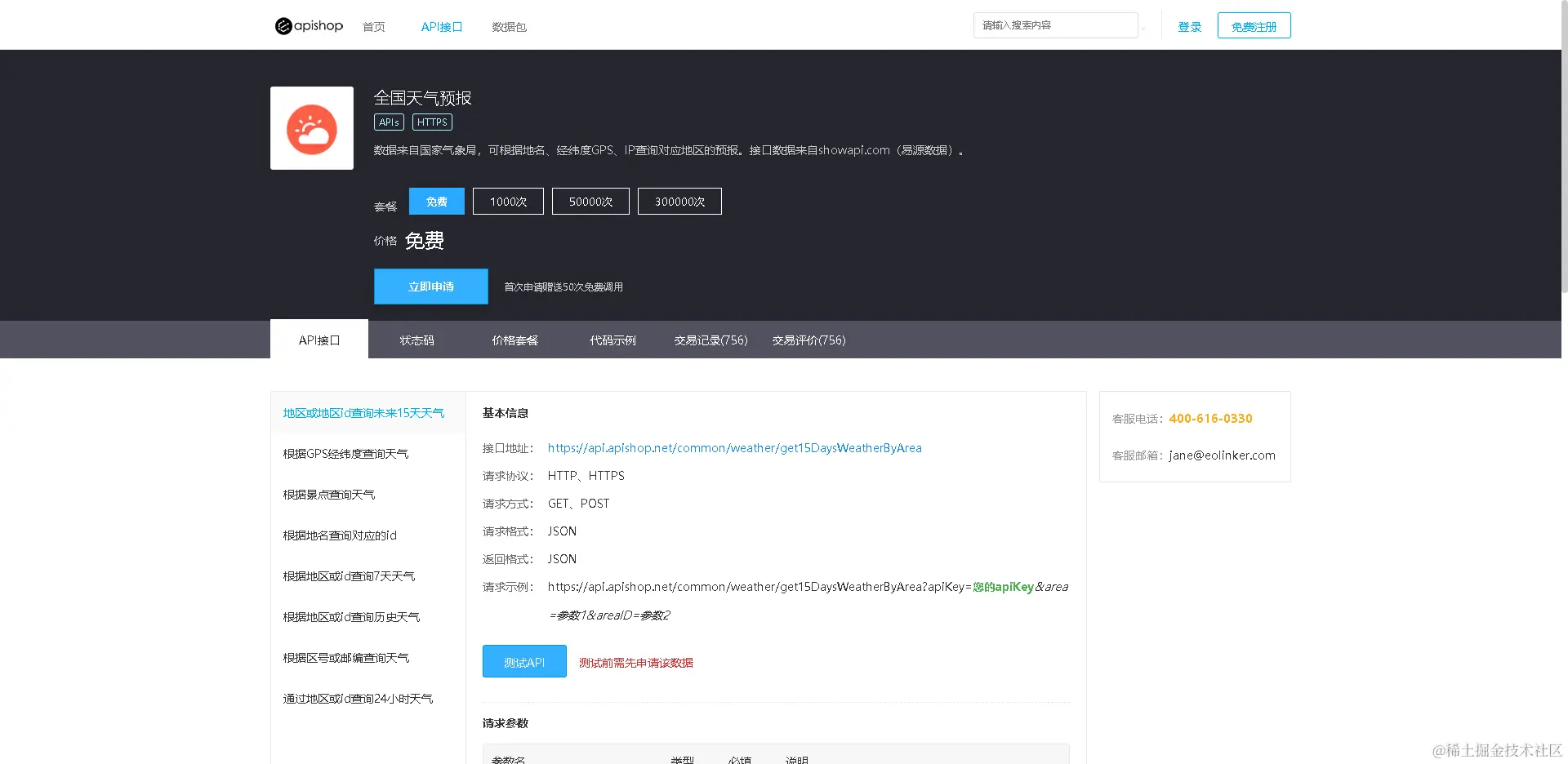View the 交易评价(756) tab

(x=809, y=340)
